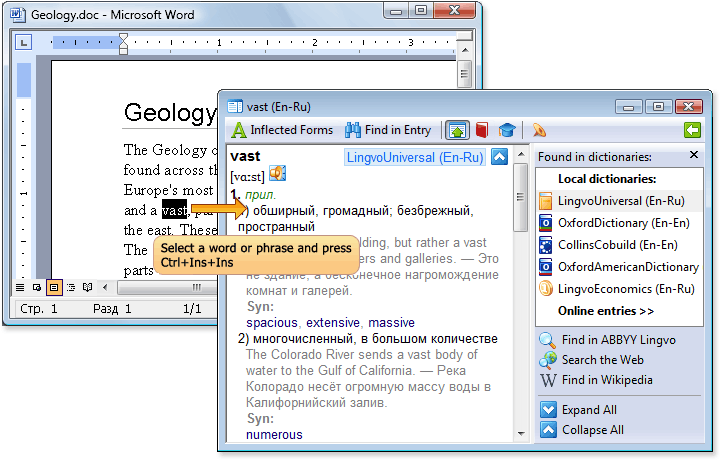This screenshot has width=723, height=461.
Task: Click the synonym link massive
Action: click(x=391, y=323)
